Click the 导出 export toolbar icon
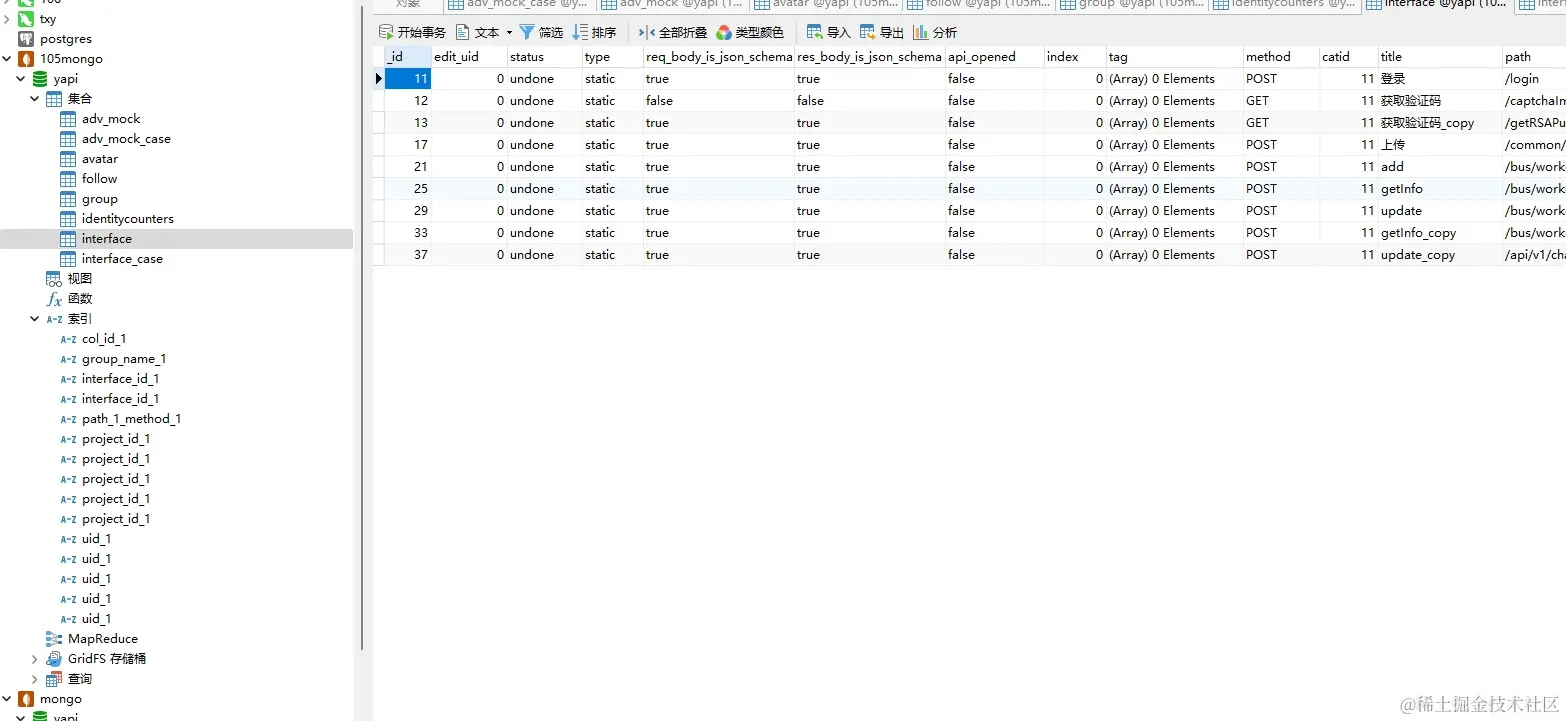 (x=867, y=32)
